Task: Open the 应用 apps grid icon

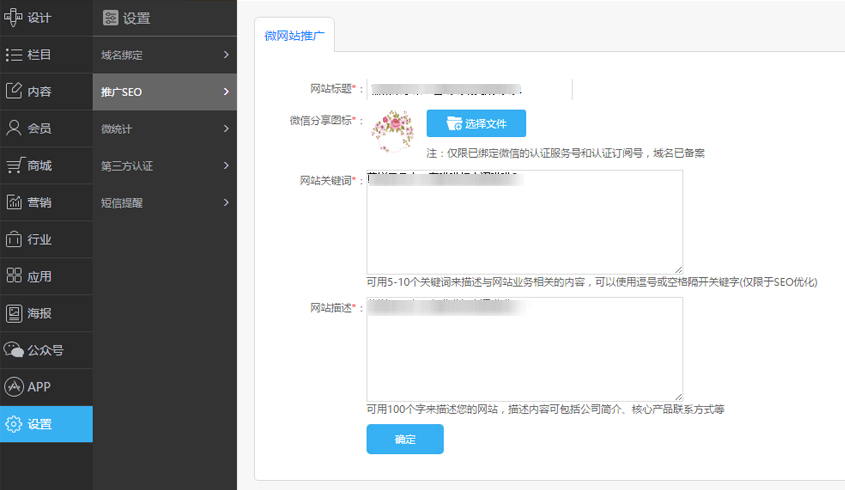Action: 14,276
